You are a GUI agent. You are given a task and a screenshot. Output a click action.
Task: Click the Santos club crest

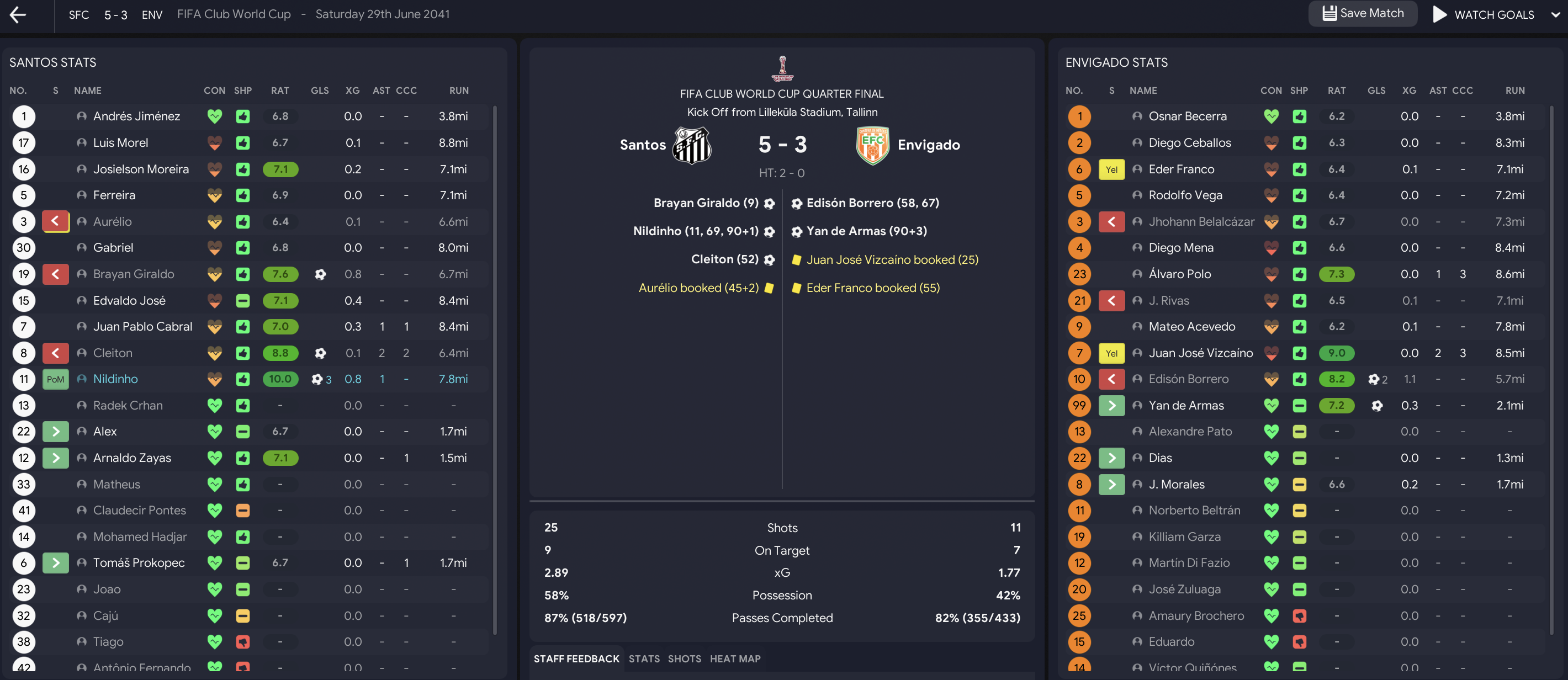(x=691, y=145)
